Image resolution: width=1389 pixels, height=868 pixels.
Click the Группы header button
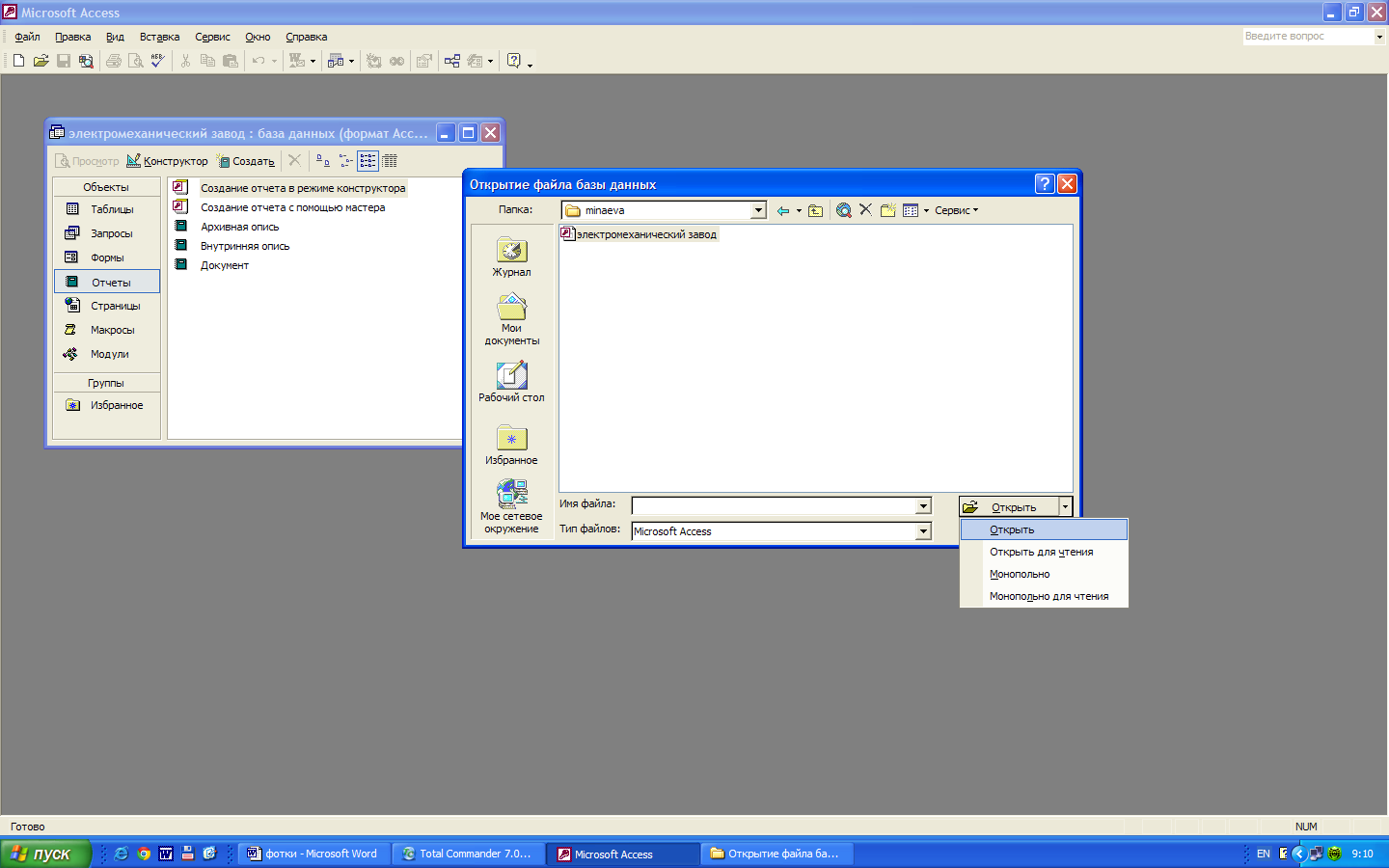106,383
